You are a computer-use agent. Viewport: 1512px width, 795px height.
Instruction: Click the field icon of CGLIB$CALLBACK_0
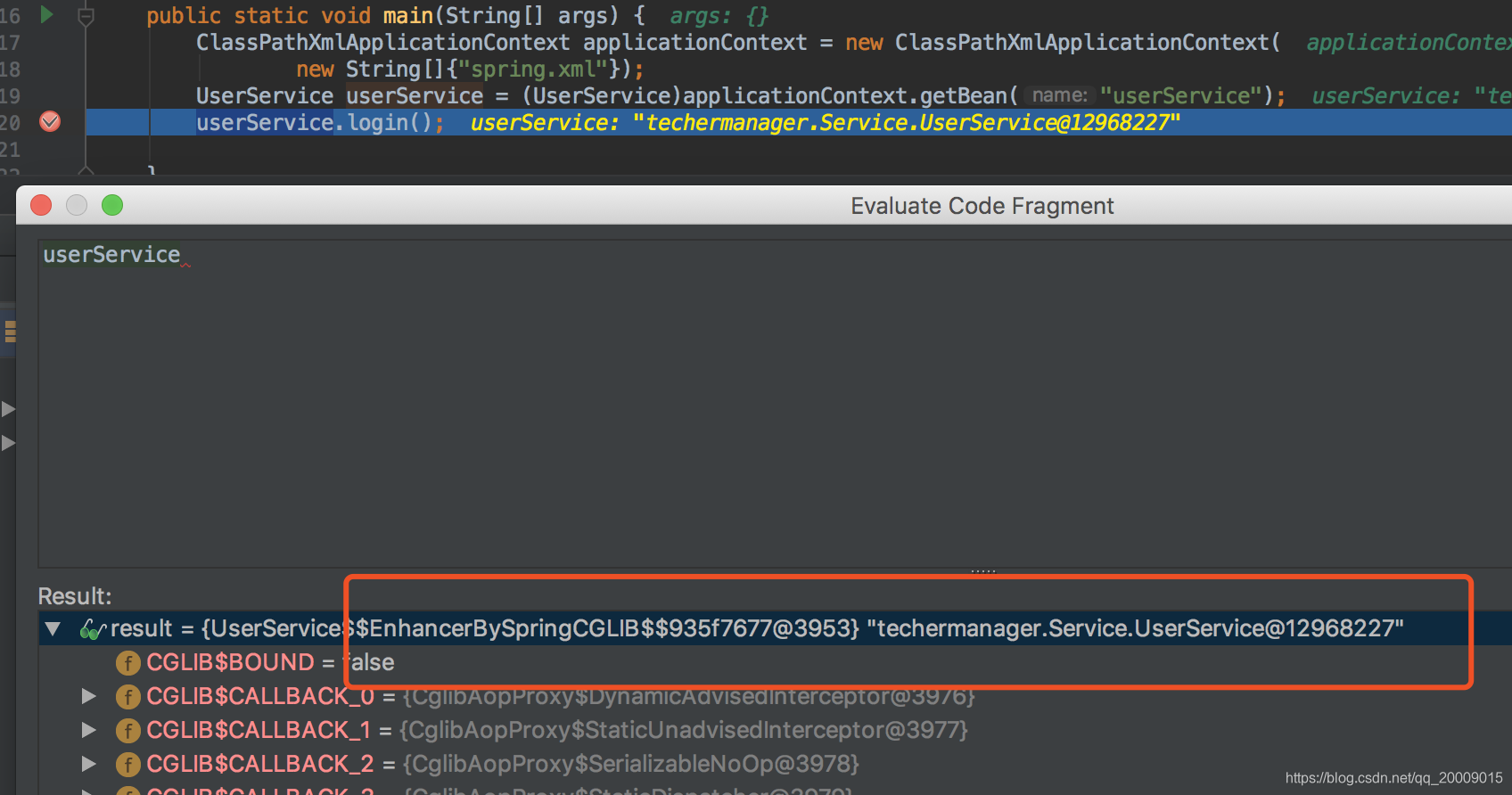coord(128,697)
